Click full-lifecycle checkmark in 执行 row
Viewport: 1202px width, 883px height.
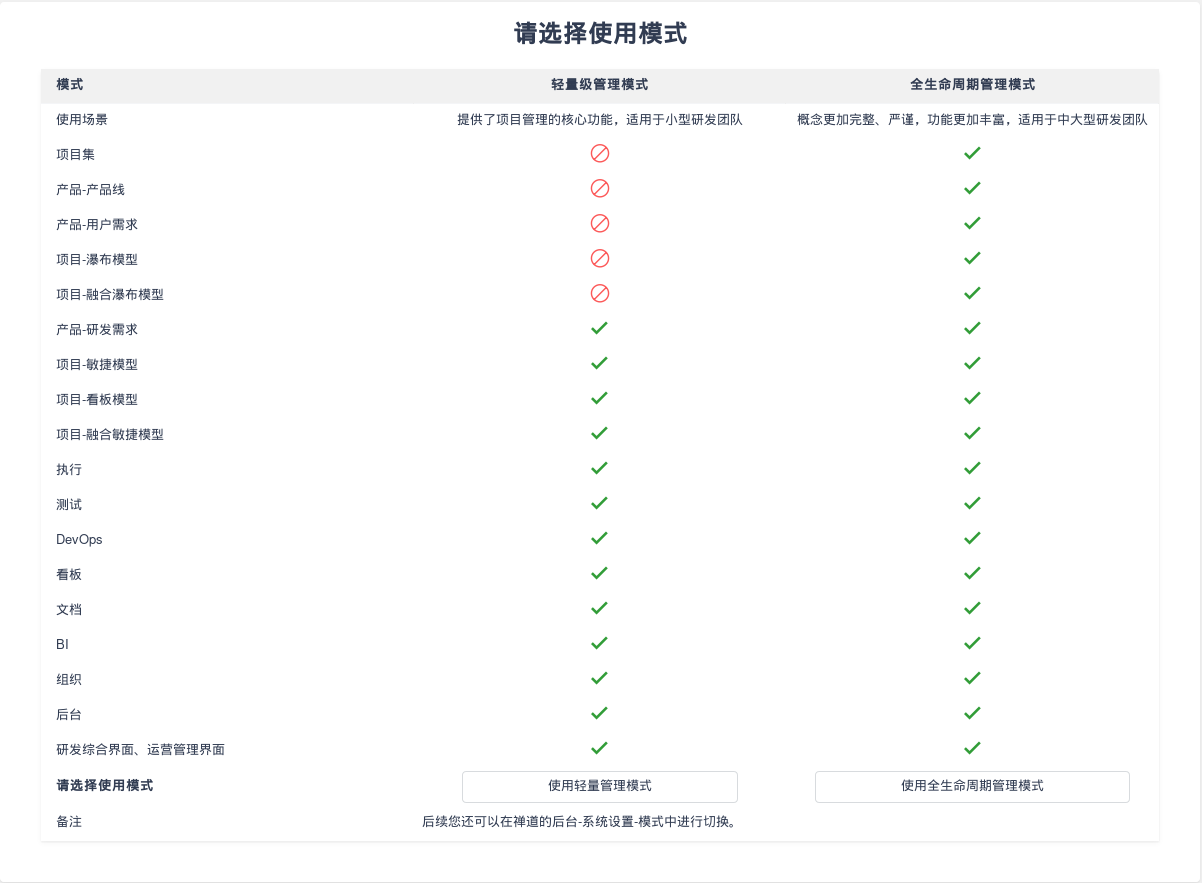(x=972, y=468)
